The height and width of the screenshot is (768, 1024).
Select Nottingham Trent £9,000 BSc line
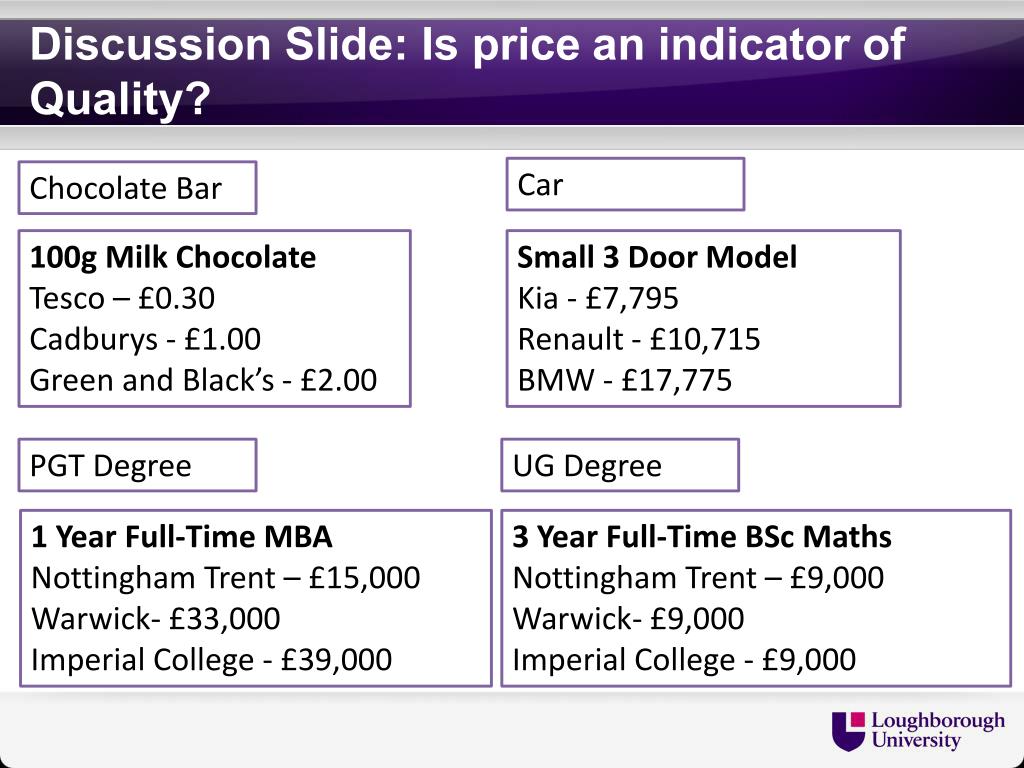click(x=698, y=578)
